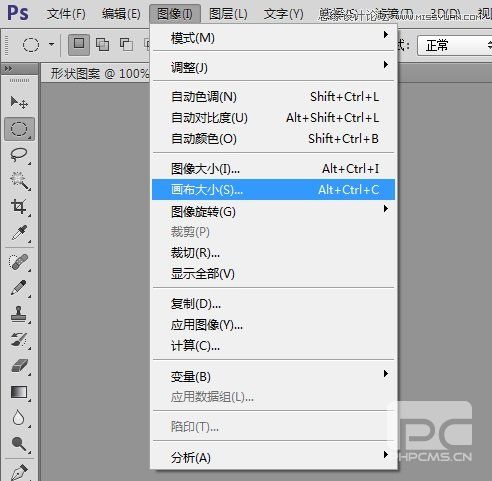Image resolution: width=492 pixels, height=481 pixels.
Task: Select the Clone Stamp tool
Action: point(19,314)
